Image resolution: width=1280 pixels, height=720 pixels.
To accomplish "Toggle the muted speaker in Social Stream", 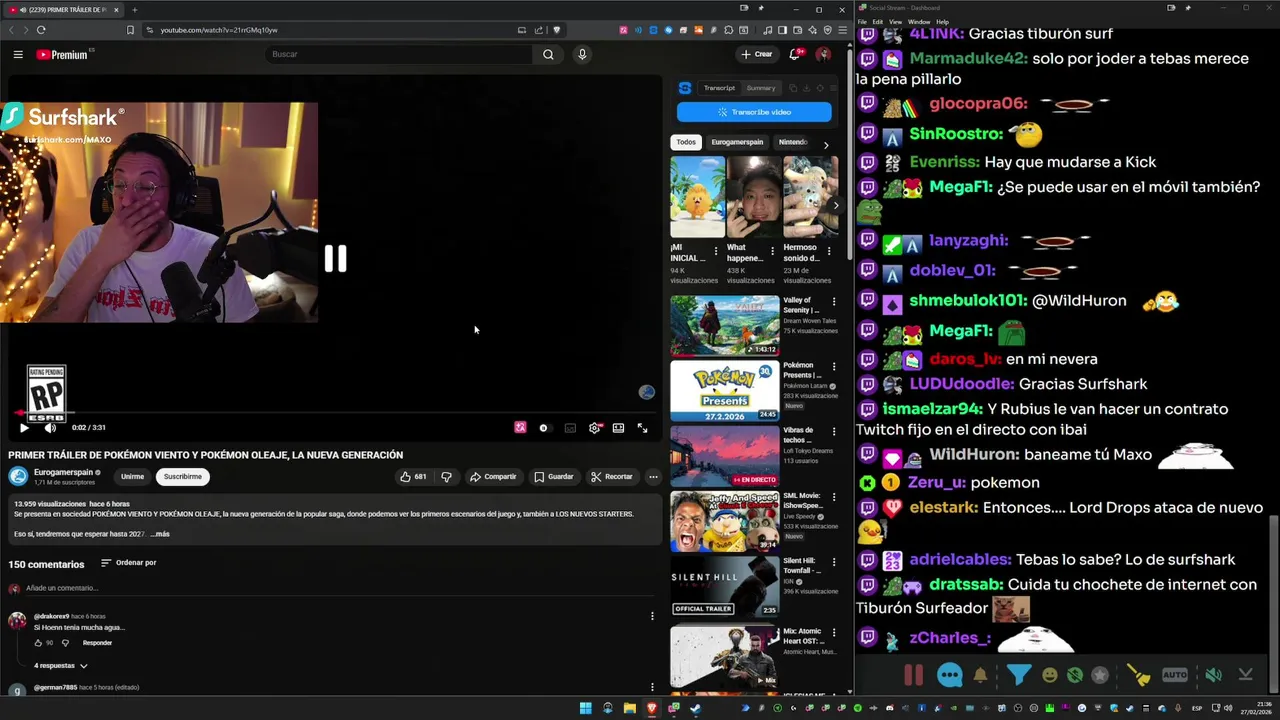I will point(1213,675).
